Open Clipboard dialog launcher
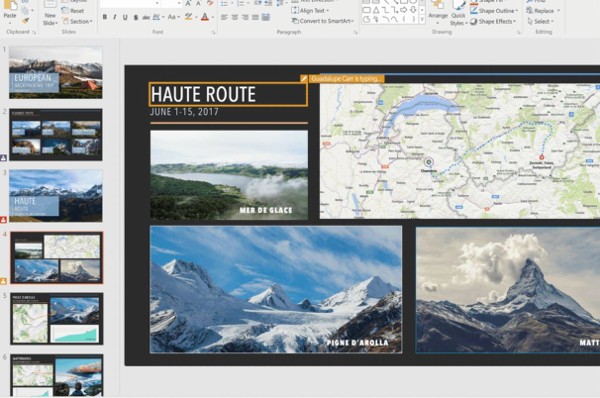The image size is (600, 398). click(x=34, y=33)
